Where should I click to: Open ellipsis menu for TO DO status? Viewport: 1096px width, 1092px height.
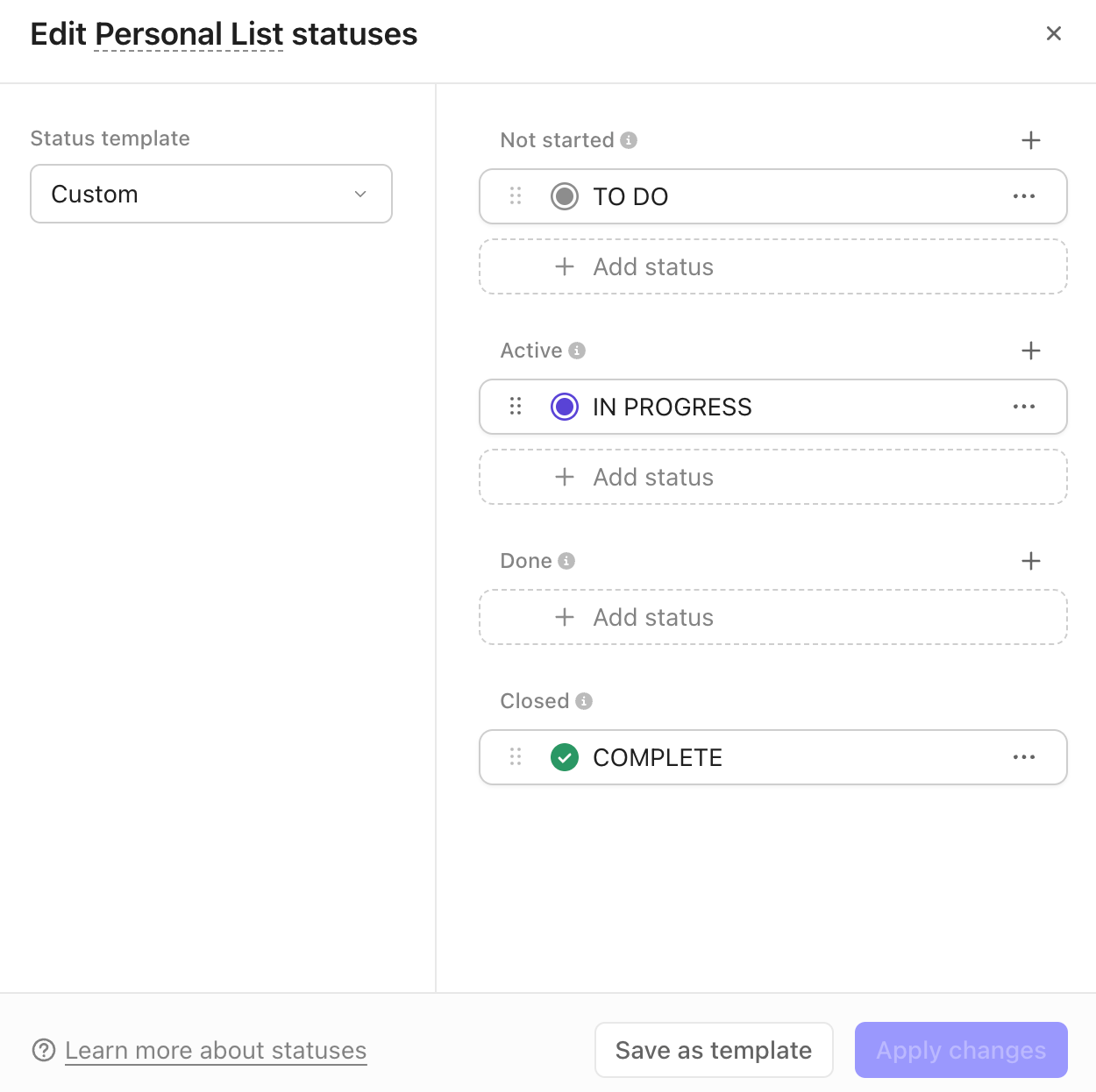pyautogui.click(x=1024, y=196)
